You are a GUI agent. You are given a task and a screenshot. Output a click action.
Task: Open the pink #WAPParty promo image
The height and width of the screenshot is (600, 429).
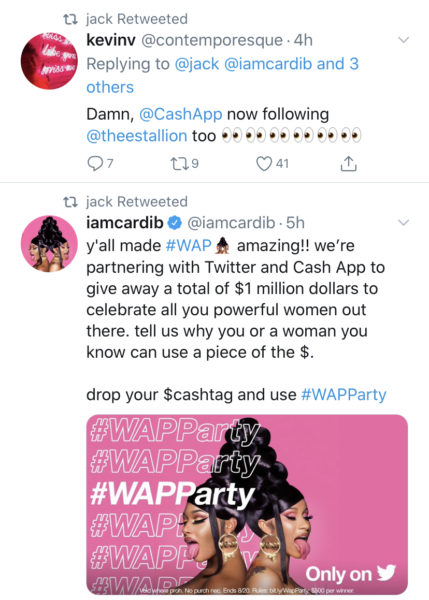[247, 504]
